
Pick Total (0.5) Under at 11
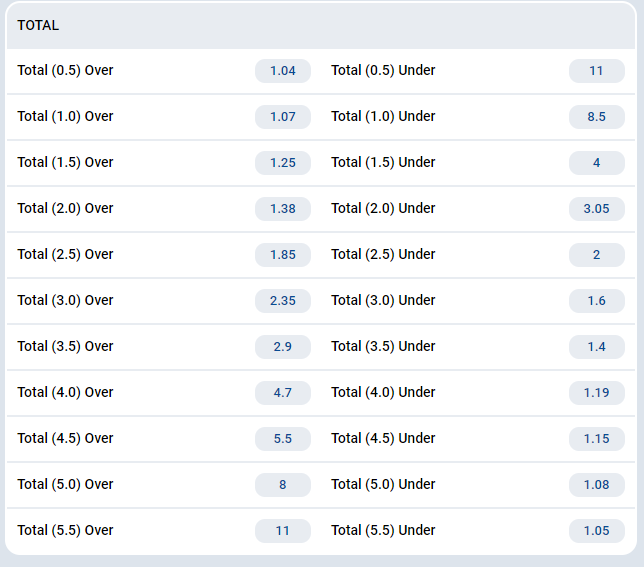click(x=596, y=71)
